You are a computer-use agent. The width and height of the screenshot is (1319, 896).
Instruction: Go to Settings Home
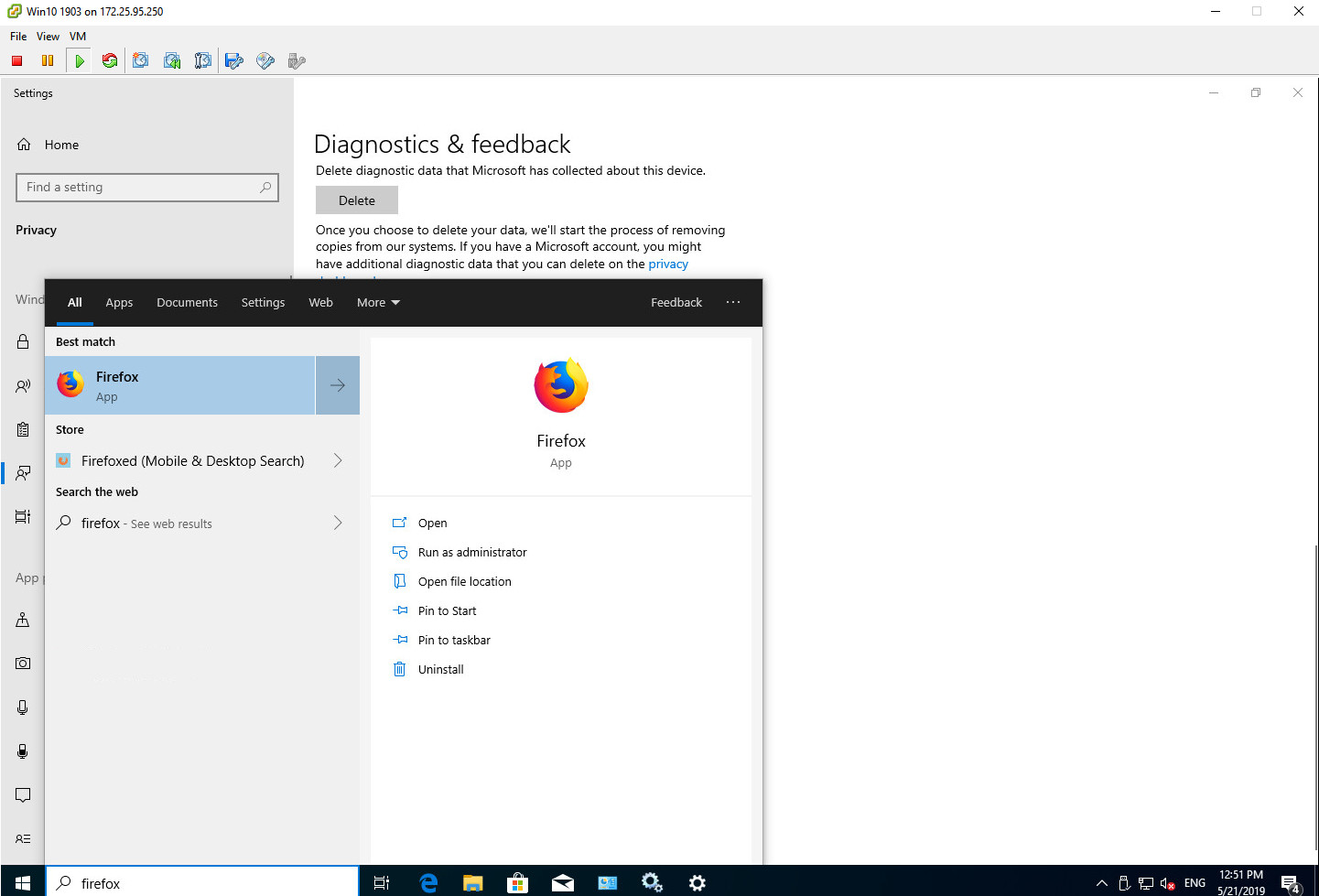(48, 145)
